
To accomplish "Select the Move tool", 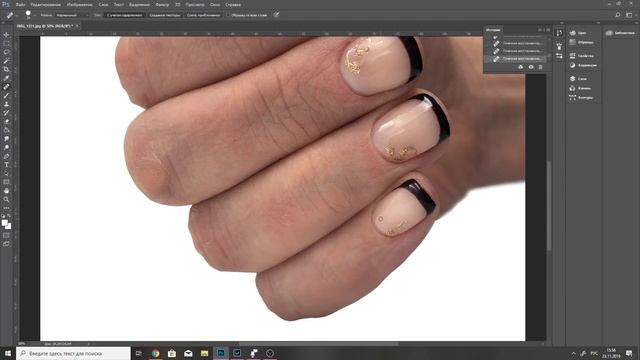I will click(x=6, y=35).
